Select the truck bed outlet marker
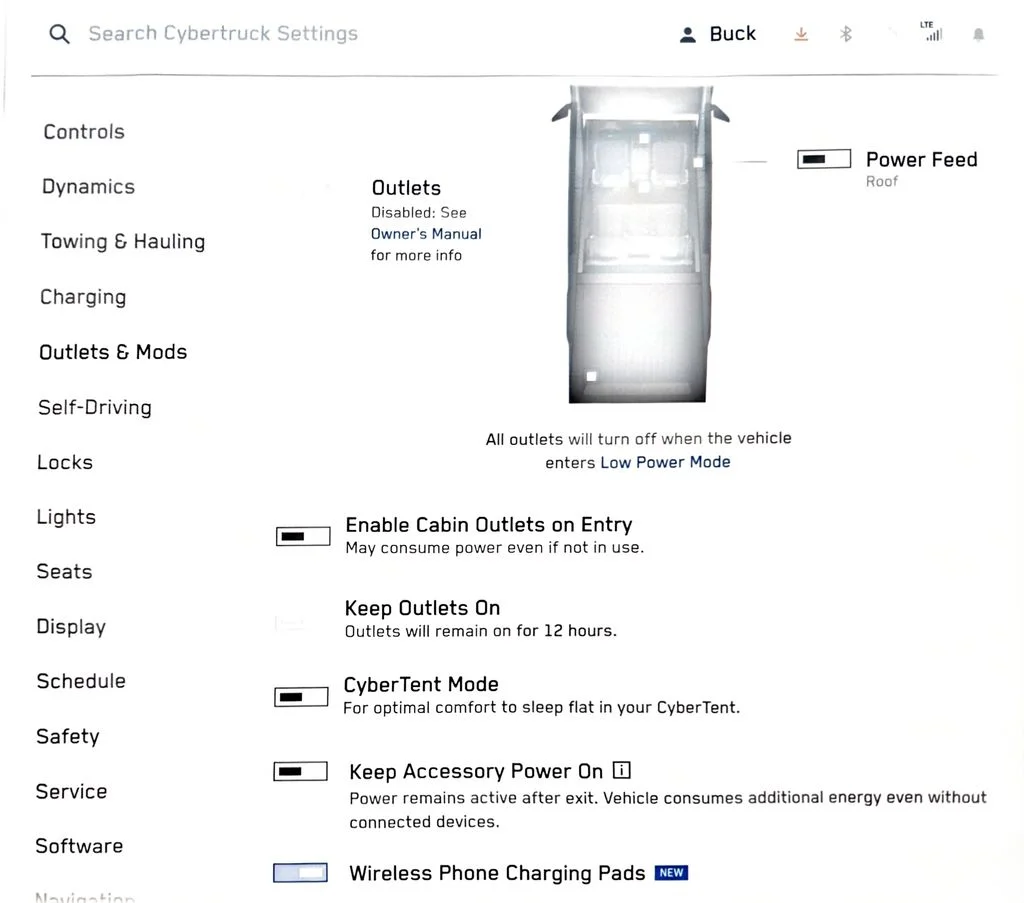1024x903 pixels. (x=592, y=376)
